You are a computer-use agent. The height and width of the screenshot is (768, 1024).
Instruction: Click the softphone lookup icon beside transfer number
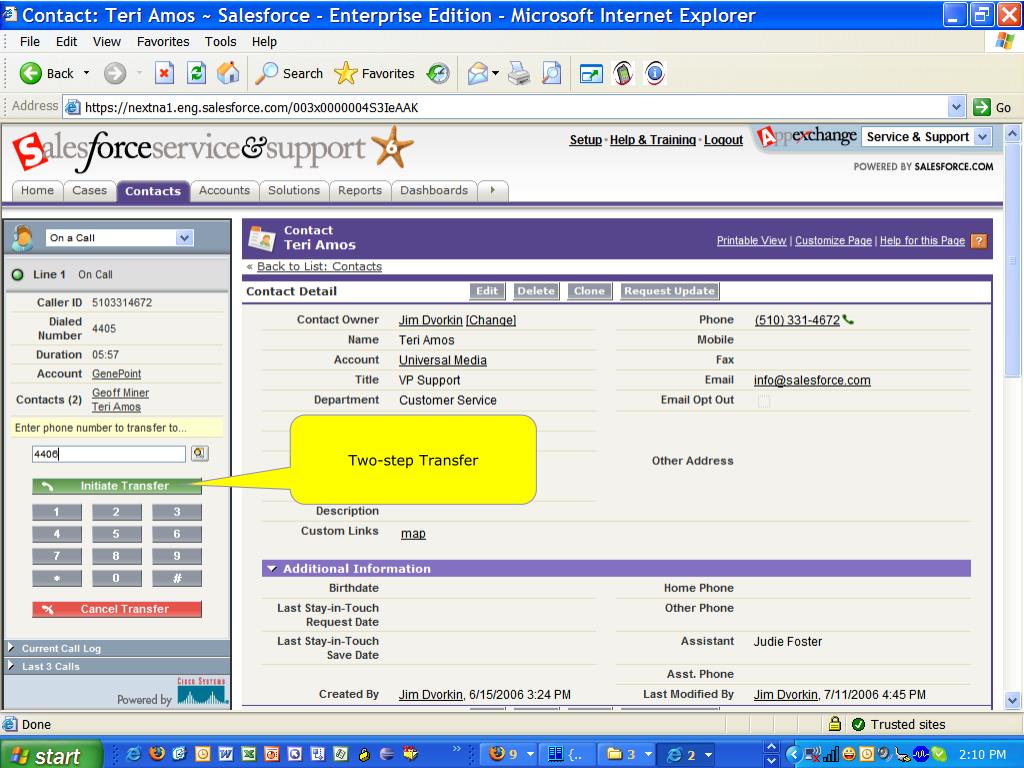(199, 453)
